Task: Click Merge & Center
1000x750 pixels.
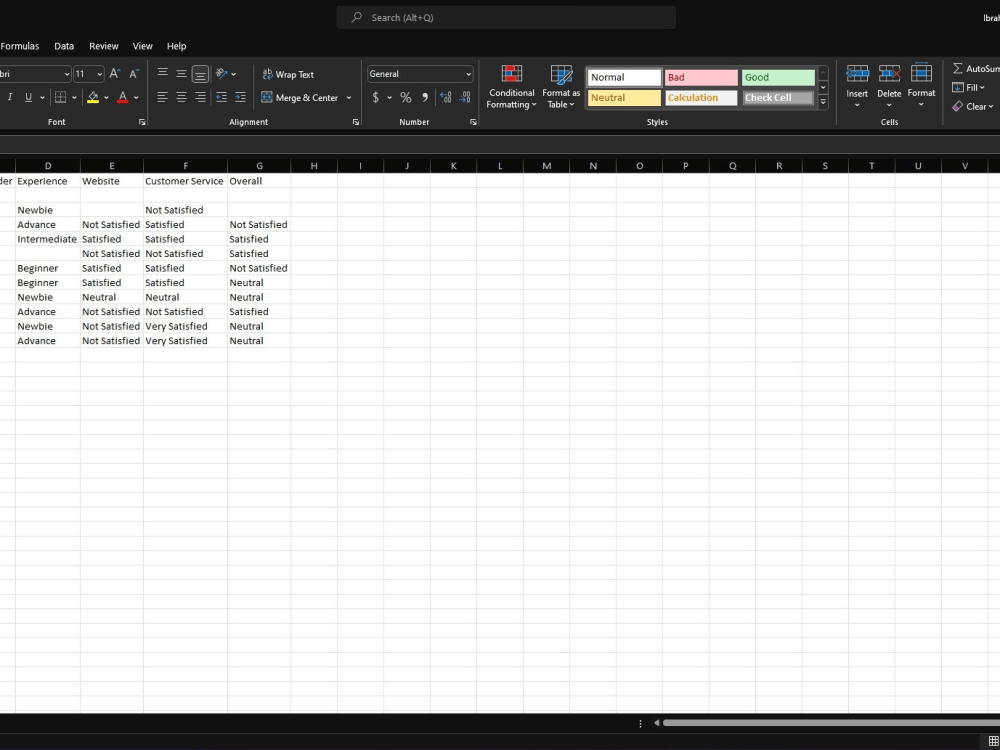Action: tap(300, 98)
